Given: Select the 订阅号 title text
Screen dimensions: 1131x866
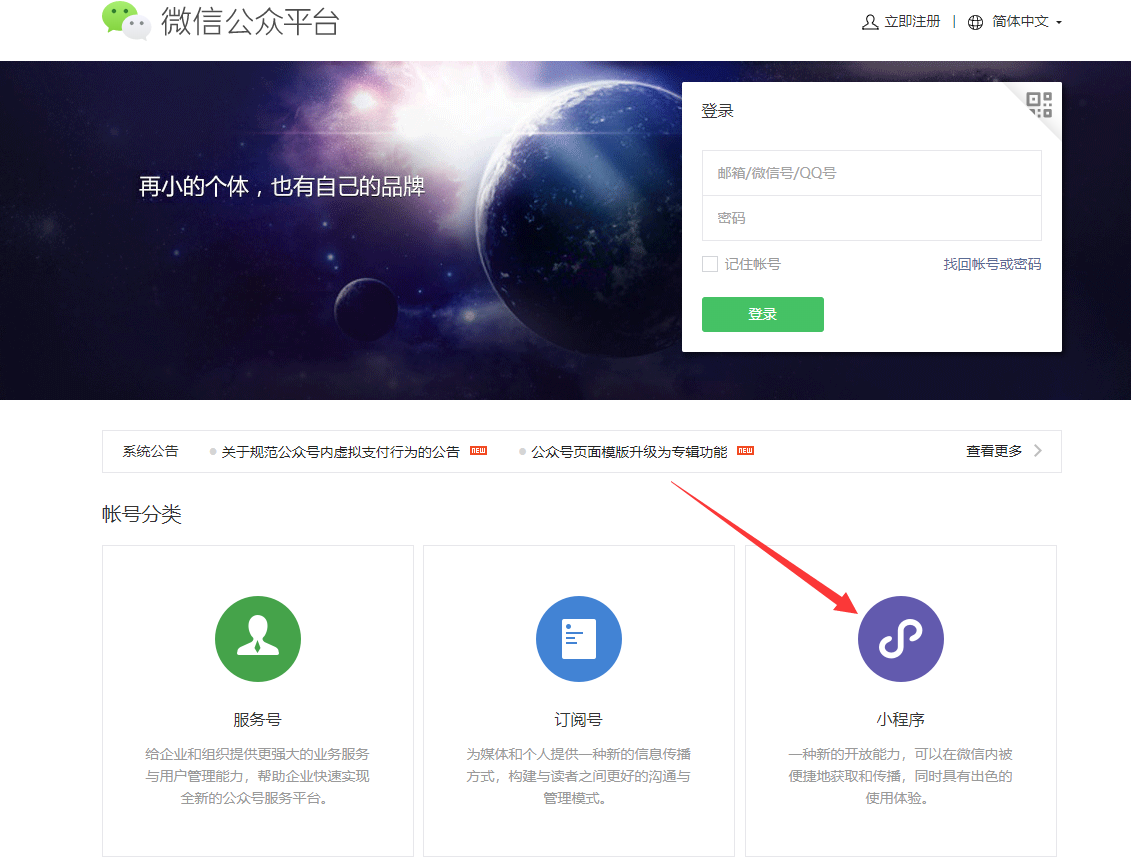Looking at the screenshot, I should (579, 720).
